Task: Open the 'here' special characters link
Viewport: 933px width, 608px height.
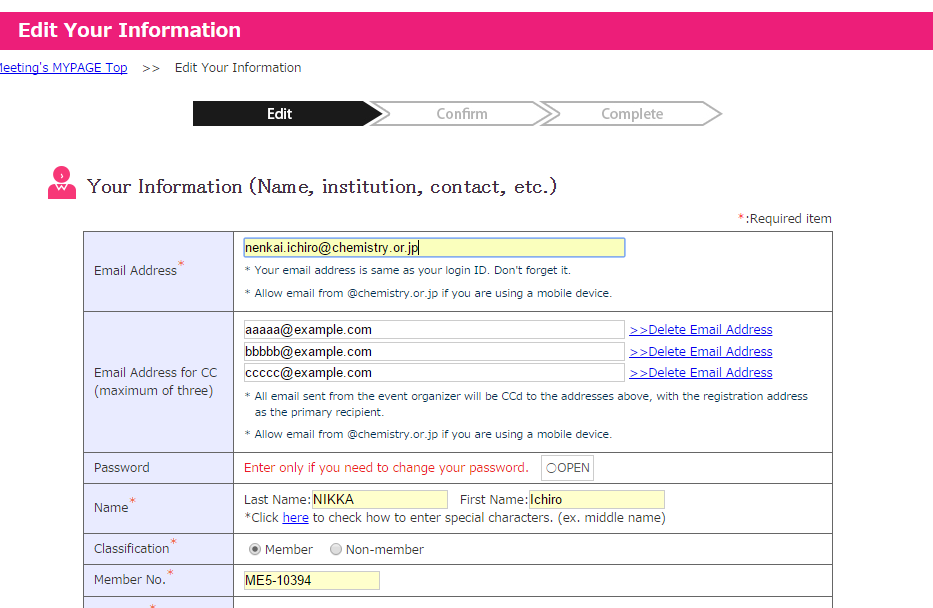Action: coord(295,518)
